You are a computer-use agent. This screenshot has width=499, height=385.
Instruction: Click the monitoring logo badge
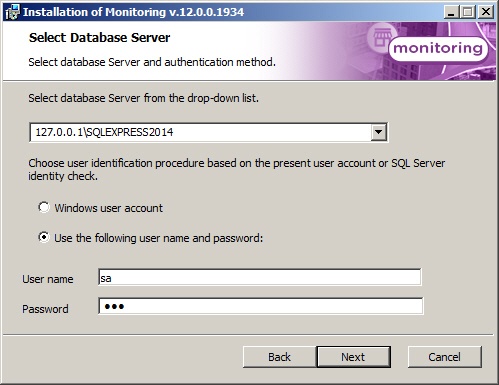438,49
